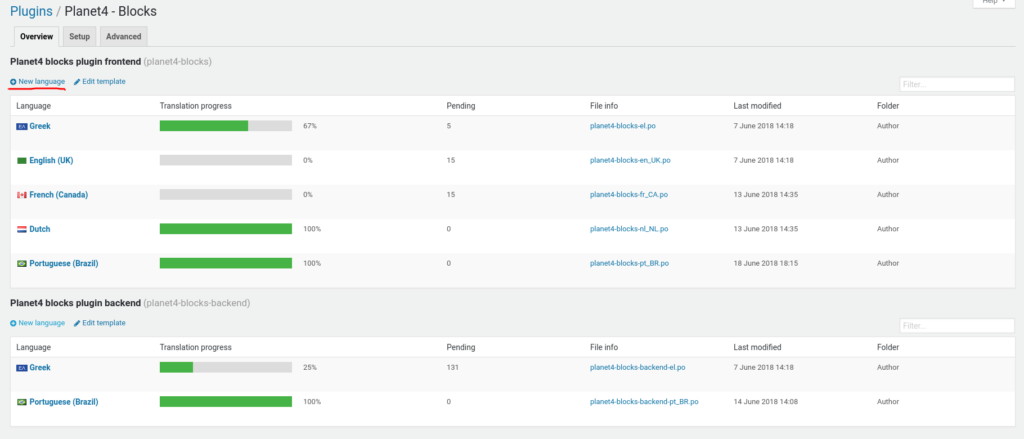Switch to the Overview tab

pos(37,37)
